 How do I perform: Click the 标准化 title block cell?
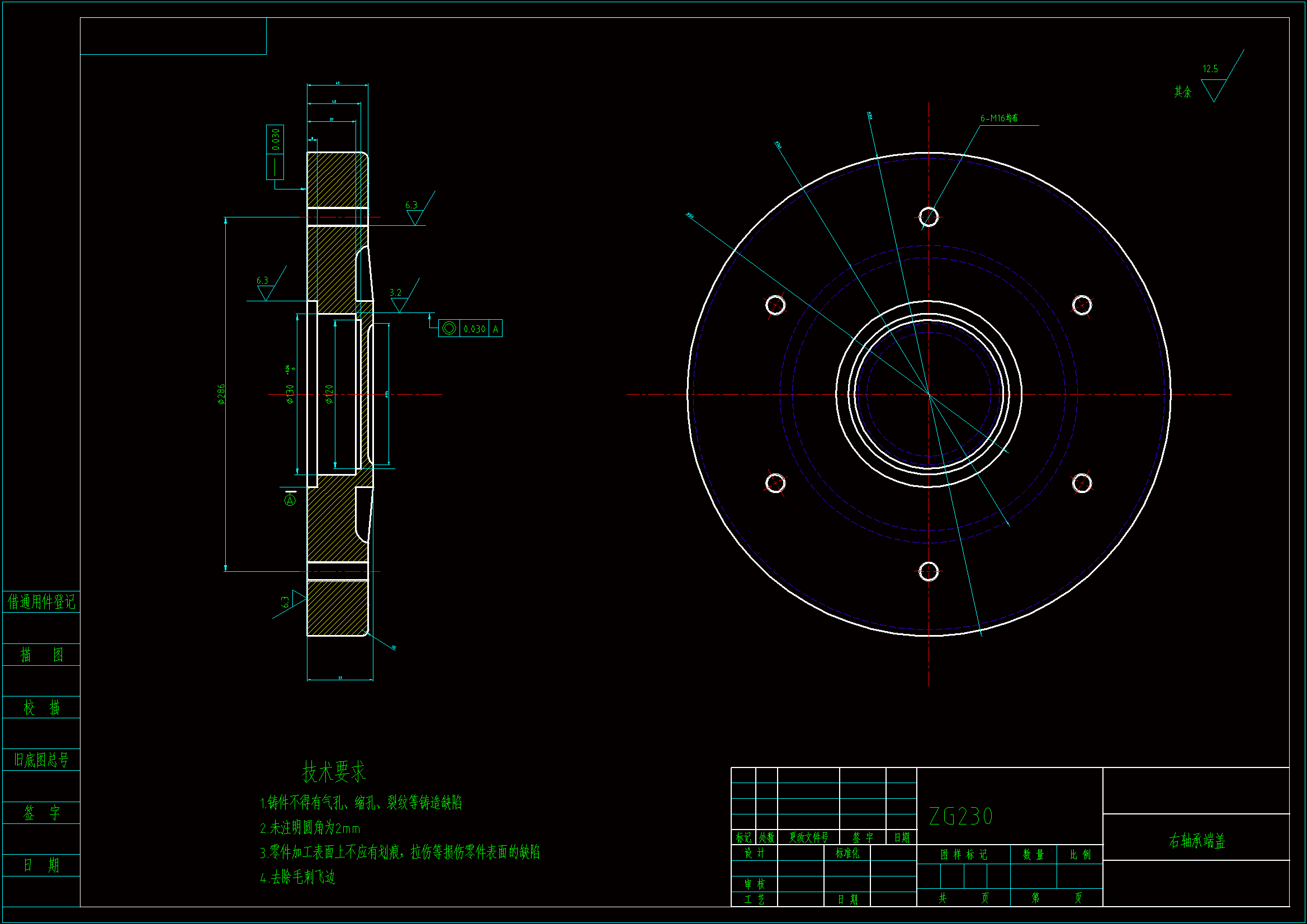[x=847, y=853]
